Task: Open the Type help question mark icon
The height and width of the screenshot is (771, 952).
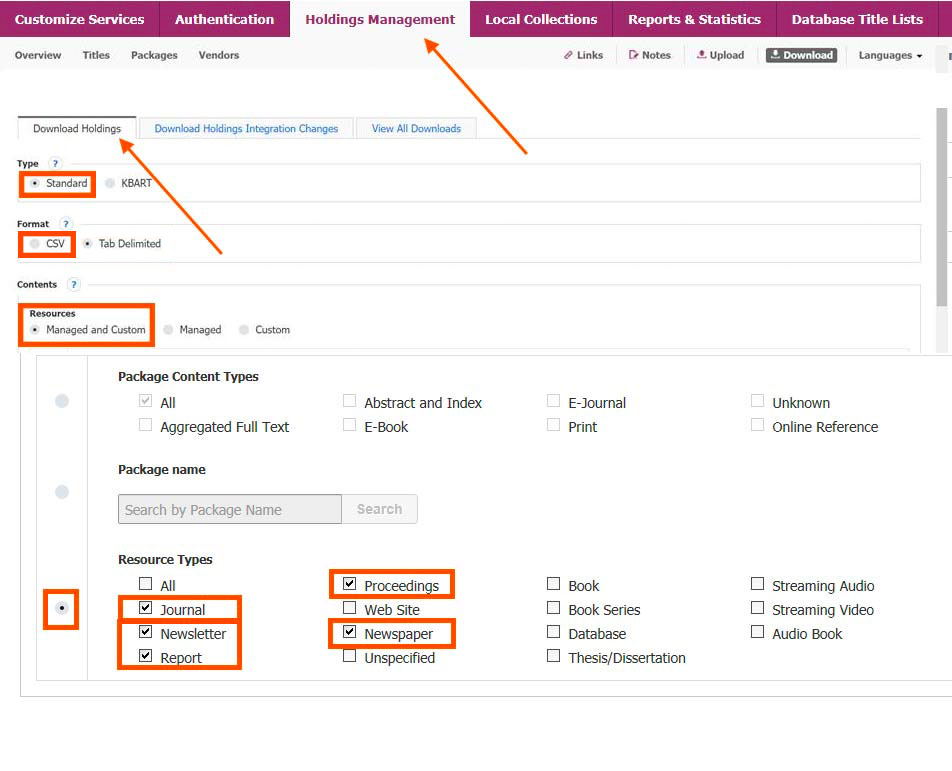Action: (55, 163)
